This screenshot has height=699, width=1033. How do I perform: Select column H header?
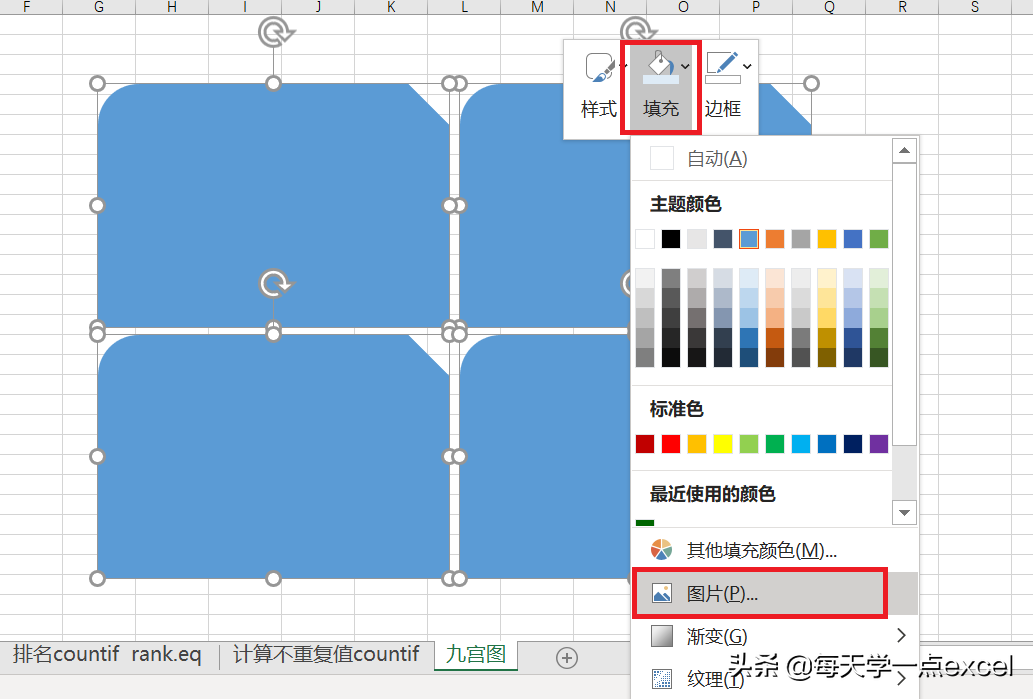pos(171,7)
